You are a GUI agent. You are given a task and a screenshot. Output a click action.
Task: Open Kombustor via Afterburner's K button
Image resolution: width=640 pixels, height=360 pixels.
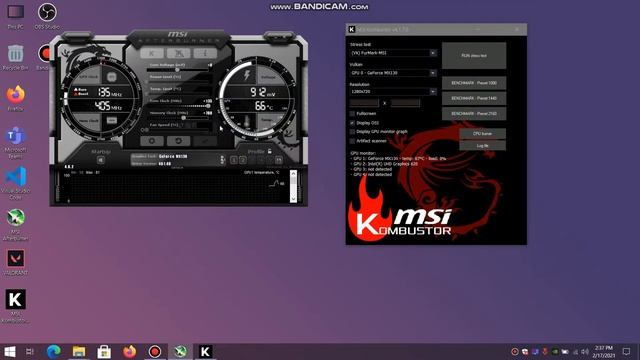pyautogui.click(x=152, y=53)
